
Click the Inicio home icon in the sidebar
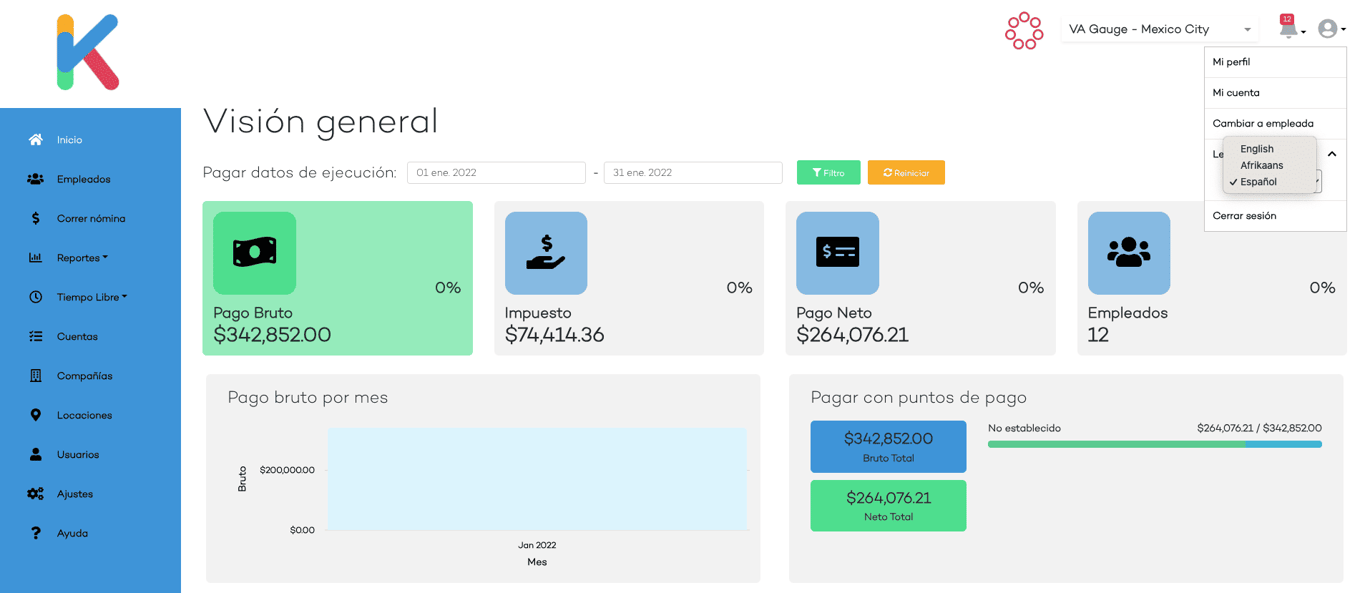tap(36, 140)
